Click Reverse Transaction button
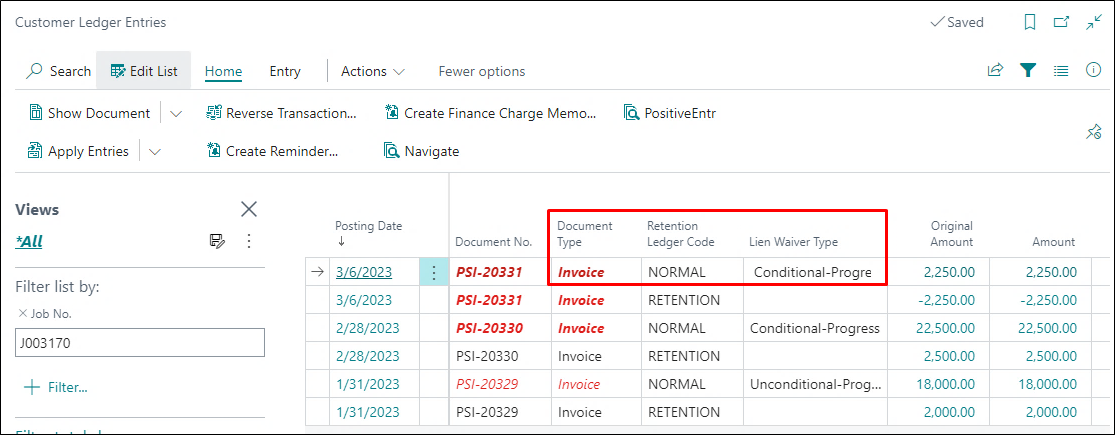 tap(281, 113)
